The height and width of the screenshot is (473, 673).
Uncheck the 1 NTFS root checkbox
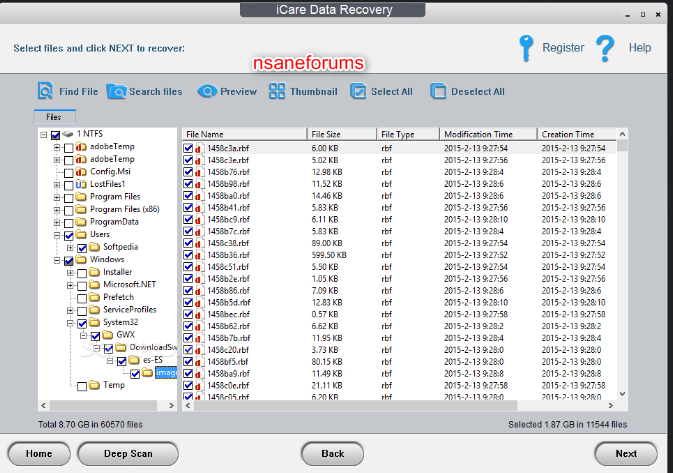(x=55, y=135)
